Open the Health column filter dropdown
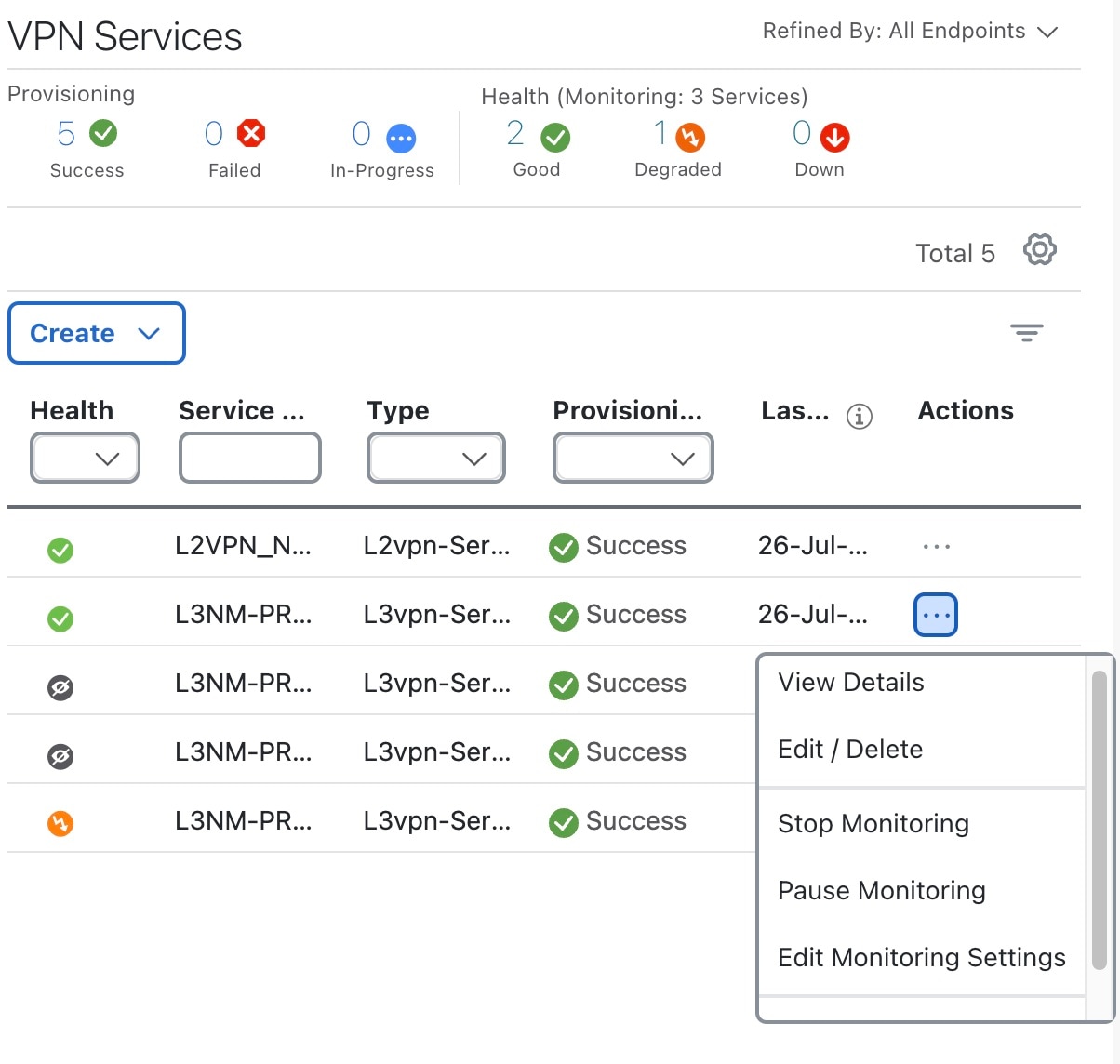Screen dimensions: 1120x1064 click(x=85, y=458)
